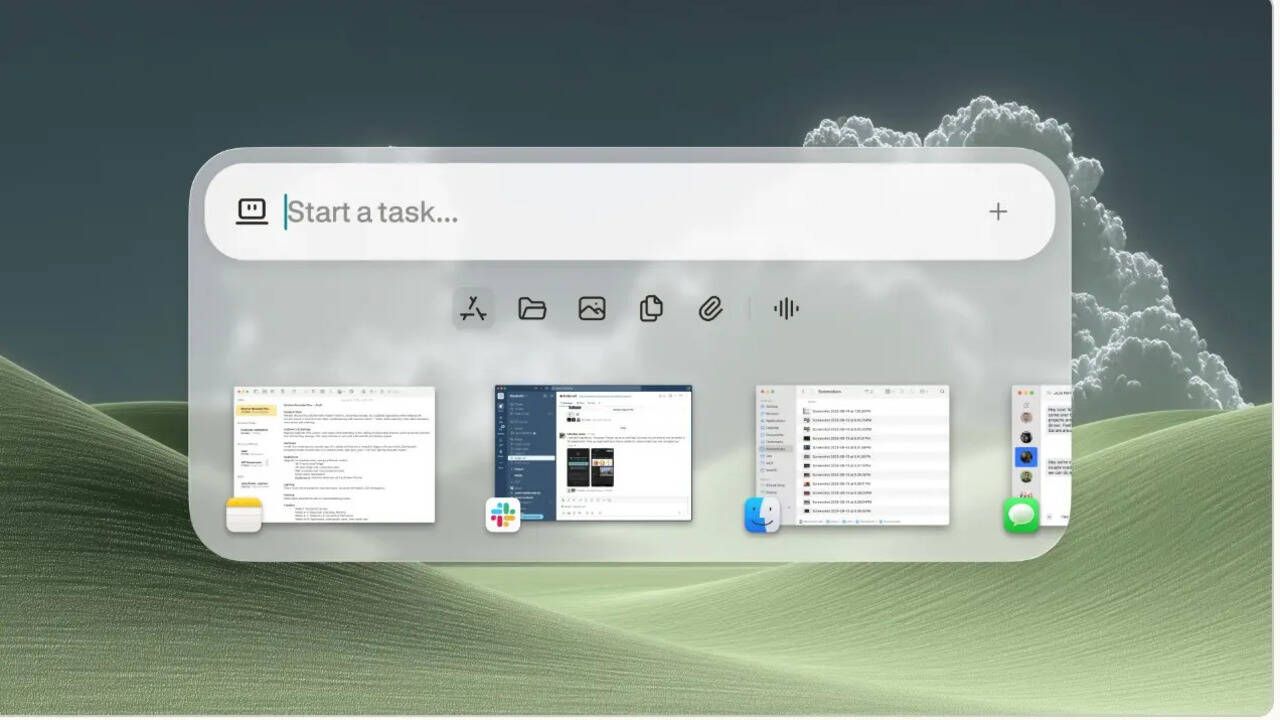Viewport: 1280px width, 720px height.
Task: Attach a file using the paperclip icon
Action: coord(711,308)
